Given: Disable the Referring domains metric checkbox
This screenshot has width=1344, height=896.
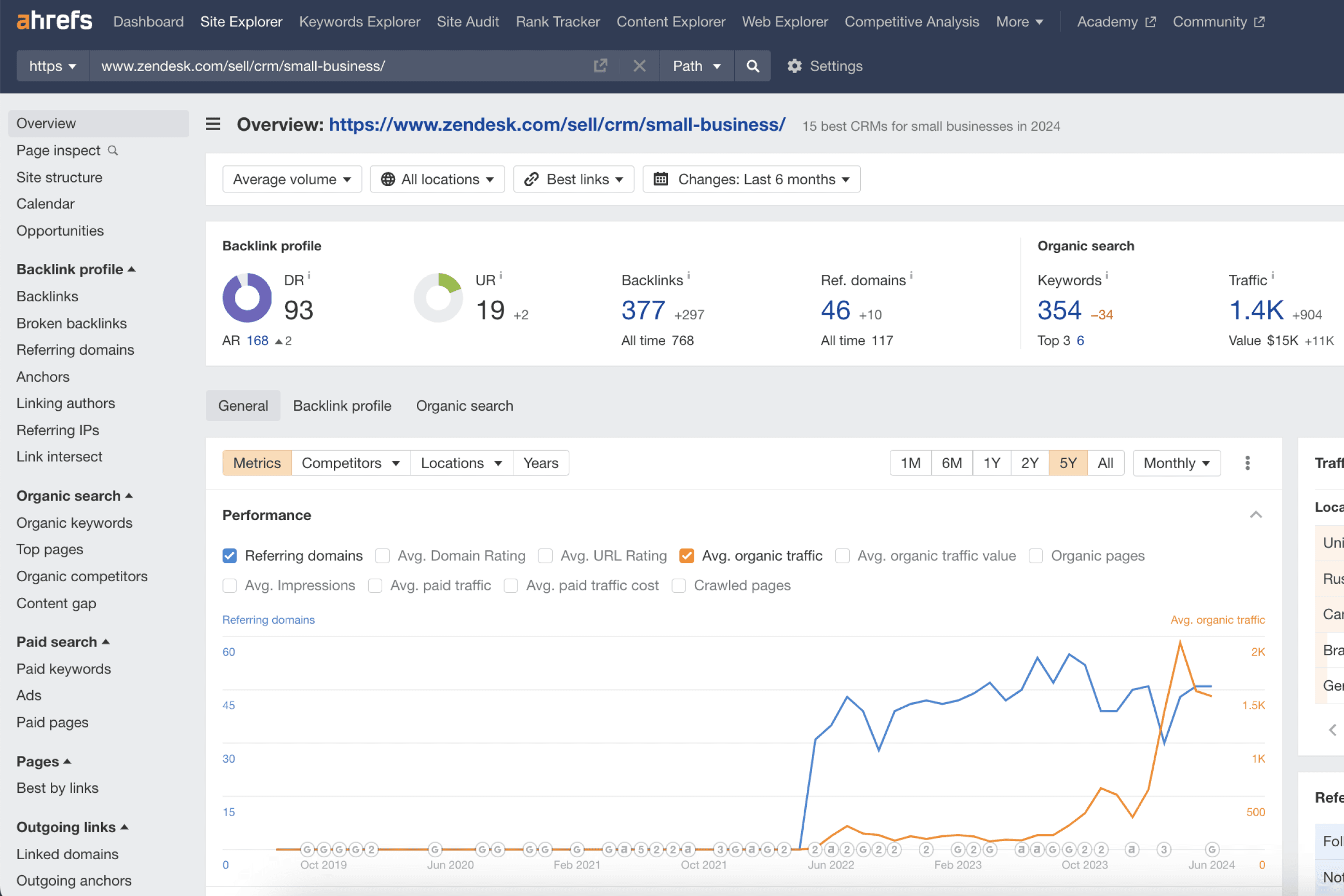Looking at the screenshot, I should tap(229, 555).
